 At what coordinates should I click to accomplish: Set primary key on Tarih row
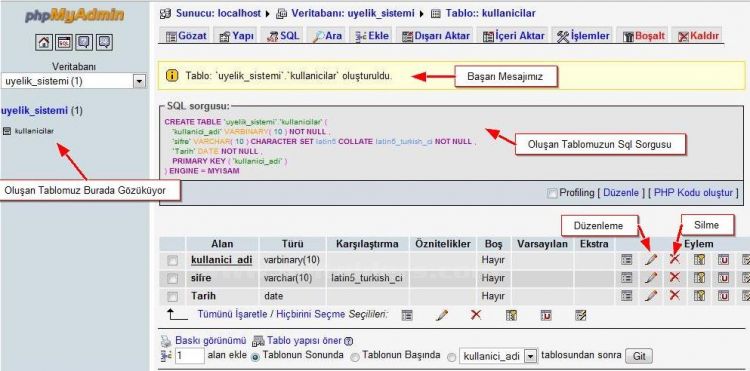(699, 295)
